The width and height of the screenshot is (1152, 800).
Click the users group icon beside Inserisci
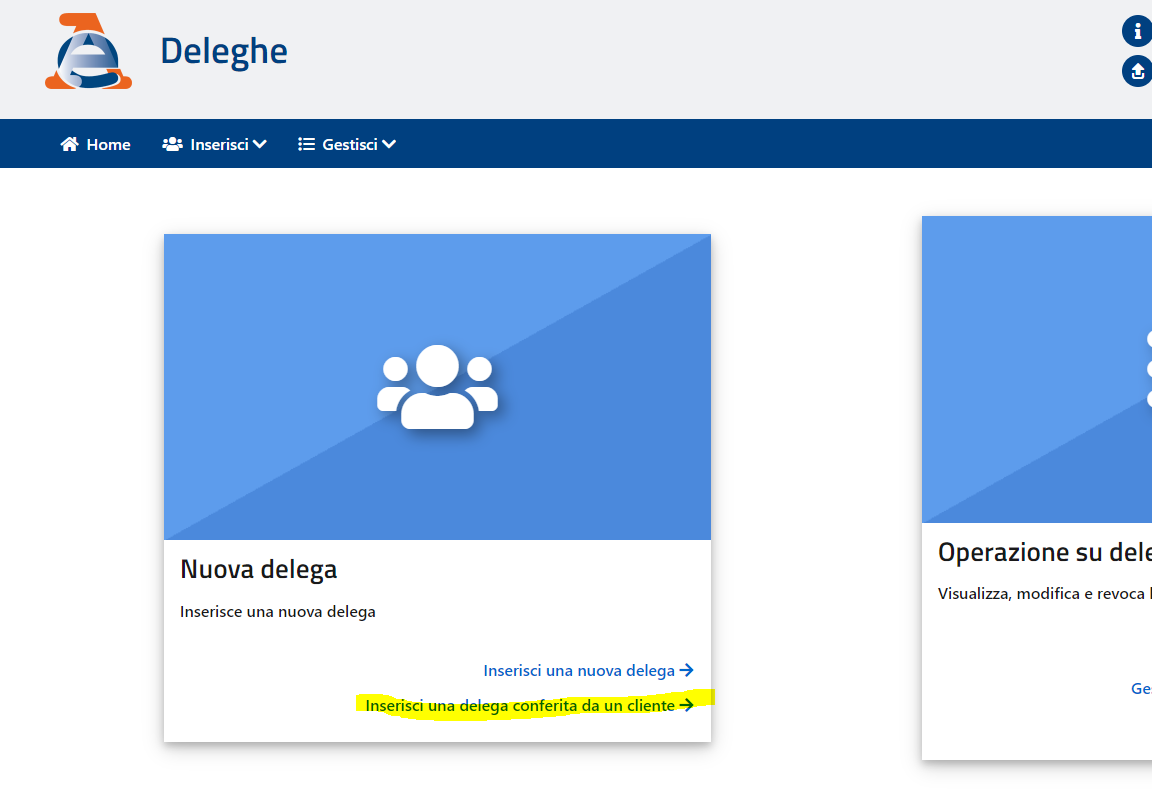click(x=172, y=144)
